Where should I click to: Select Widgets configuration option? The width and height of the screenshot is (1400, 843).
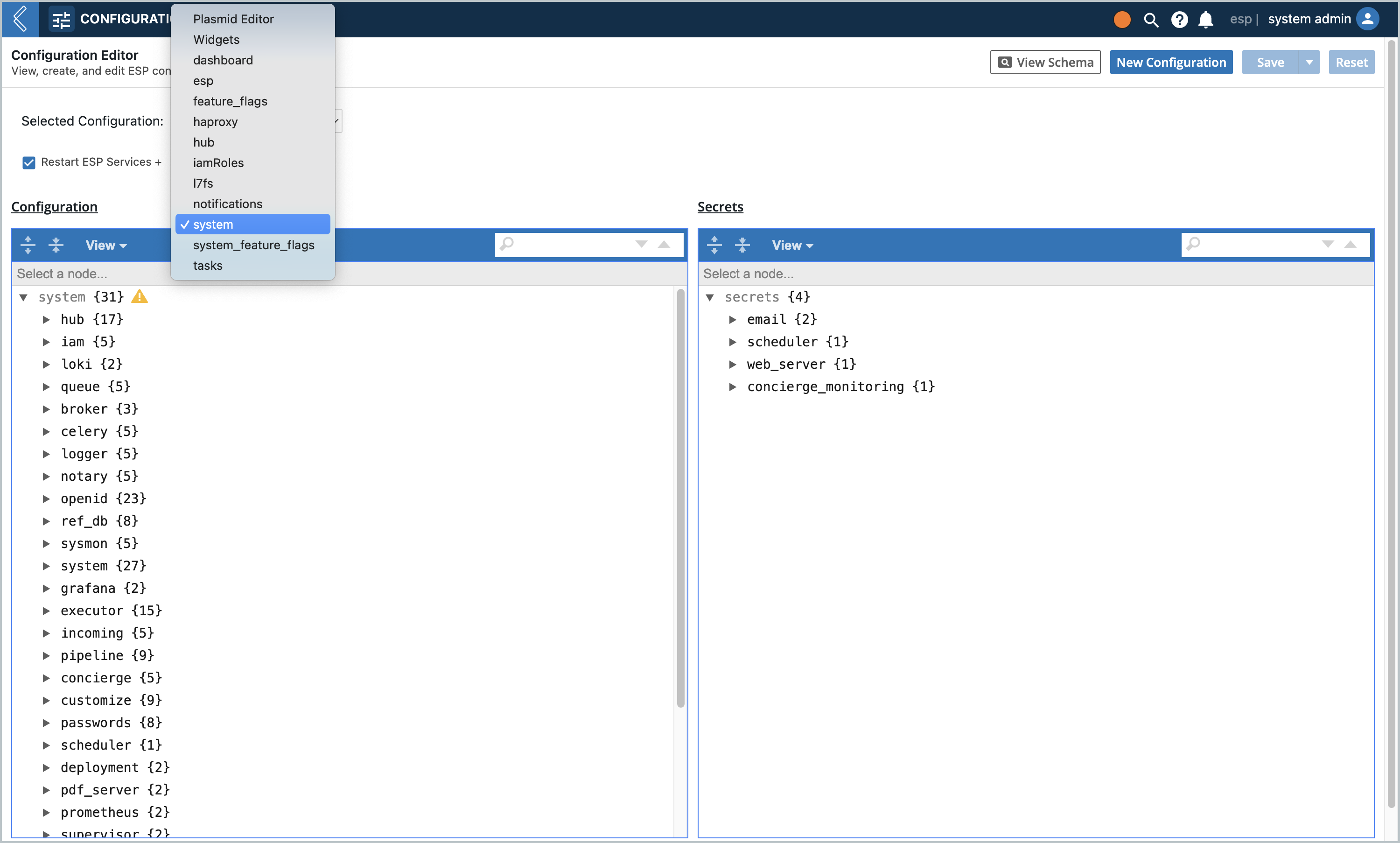point(253,39)
